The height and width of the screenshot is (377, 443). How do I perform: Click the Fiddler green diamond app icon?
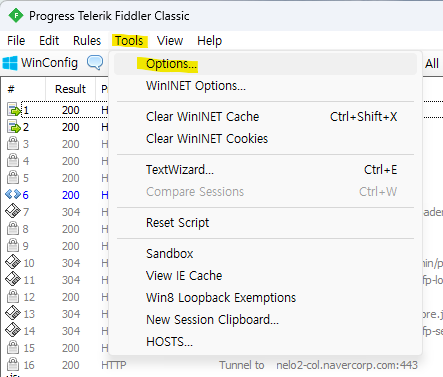tap(16, 15)
